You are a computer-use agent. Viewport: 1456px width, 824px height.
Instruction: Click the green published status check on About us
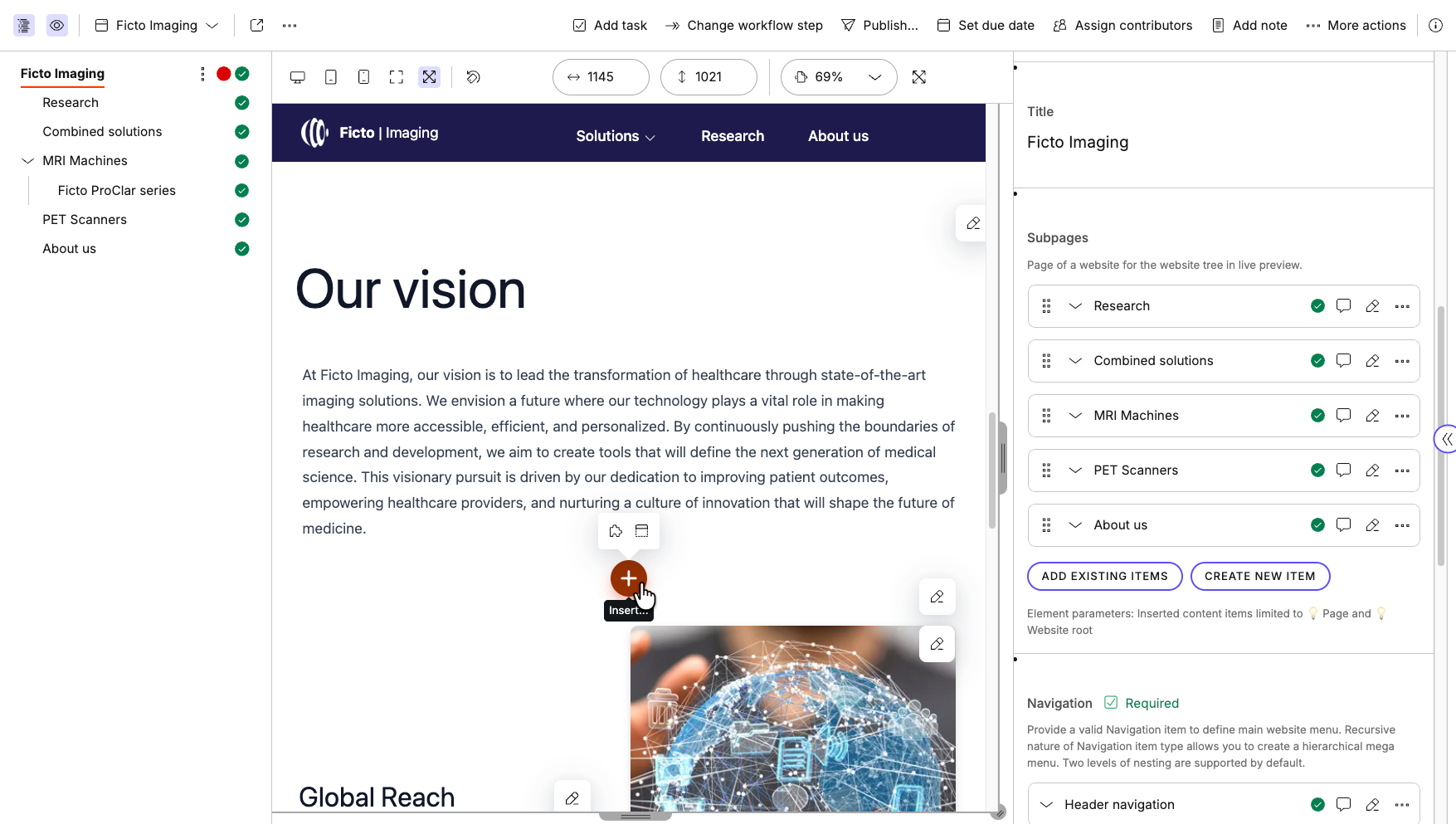coord(1317,524)
